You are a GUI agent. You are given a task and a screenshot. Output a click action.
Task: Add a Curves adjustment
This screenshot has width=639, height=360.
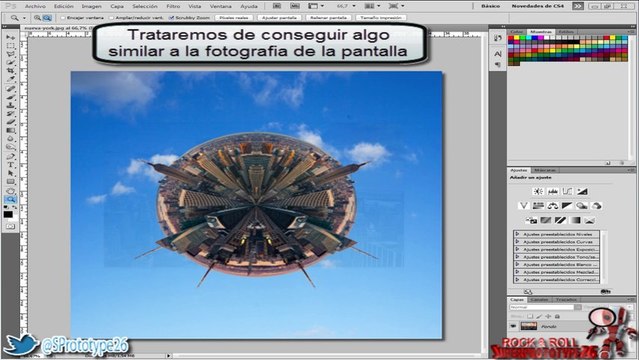pyautogui.click(x=567, y=191)
